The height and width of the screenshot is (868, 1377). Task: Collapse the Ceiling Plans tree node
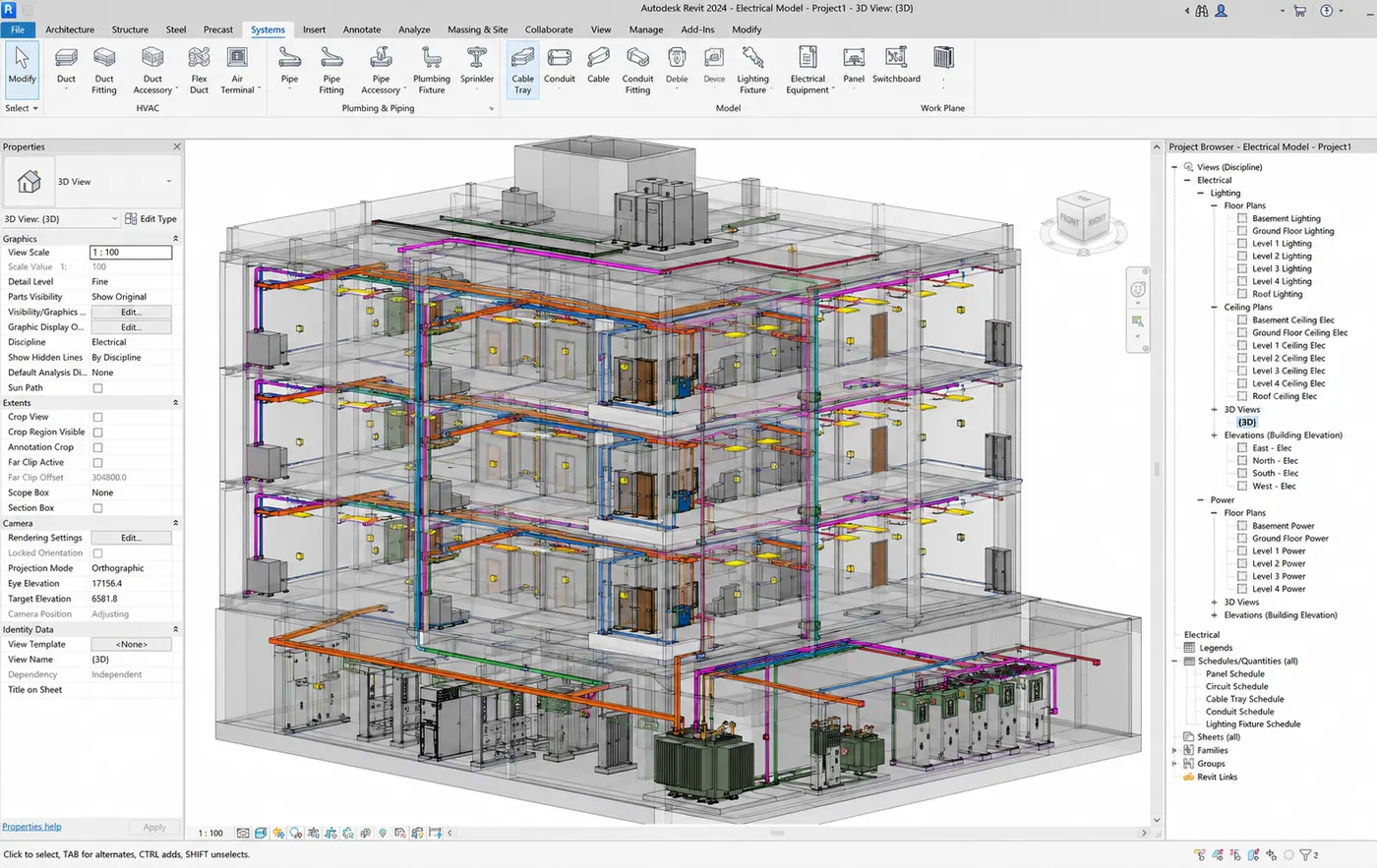[1214, 308]
